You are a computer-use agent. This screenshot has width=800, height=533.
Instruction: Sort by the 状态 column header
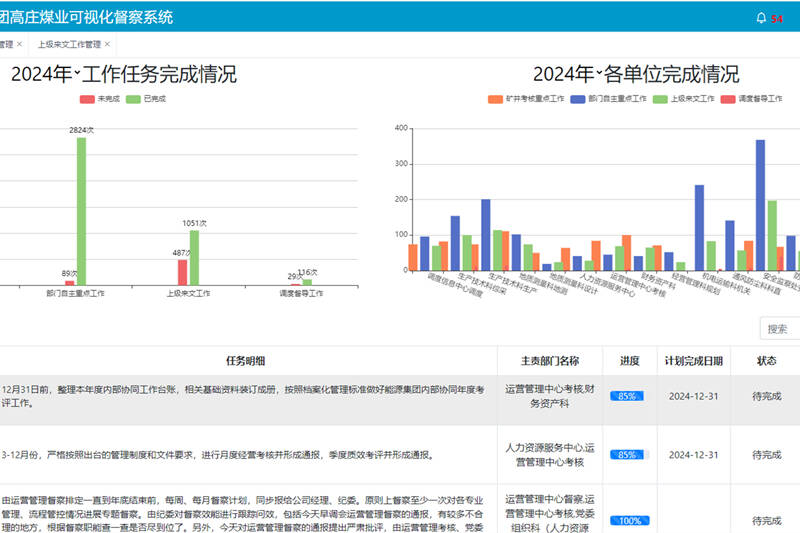(x=766, y=361)
